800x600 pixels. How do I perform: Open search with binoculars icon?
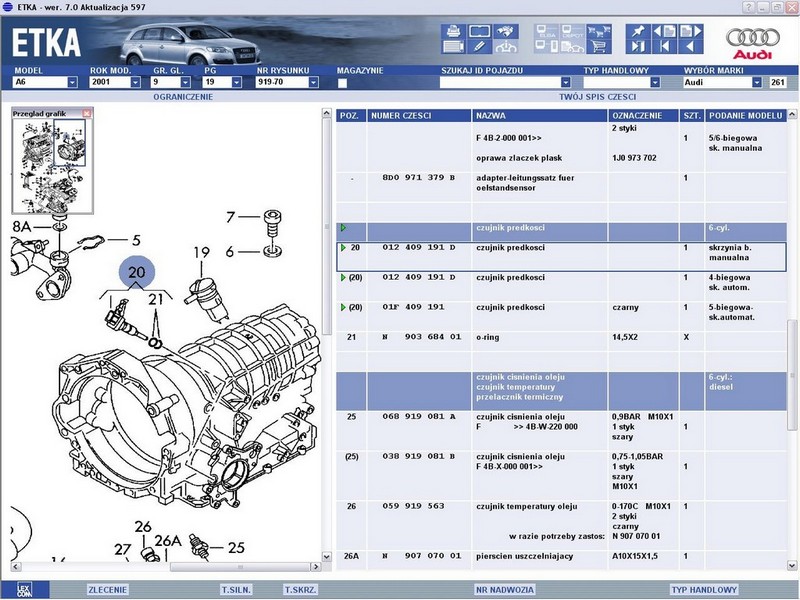[506, 32]
